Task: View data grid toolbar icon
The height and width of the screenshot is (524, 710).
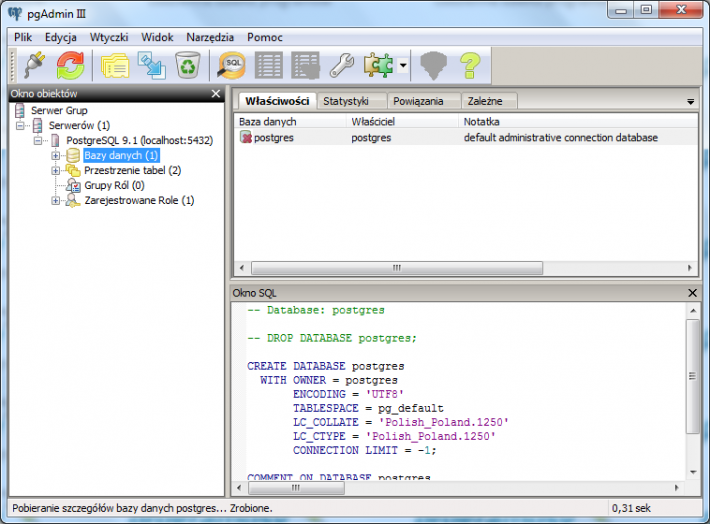Action: click(x=269, y=66)
